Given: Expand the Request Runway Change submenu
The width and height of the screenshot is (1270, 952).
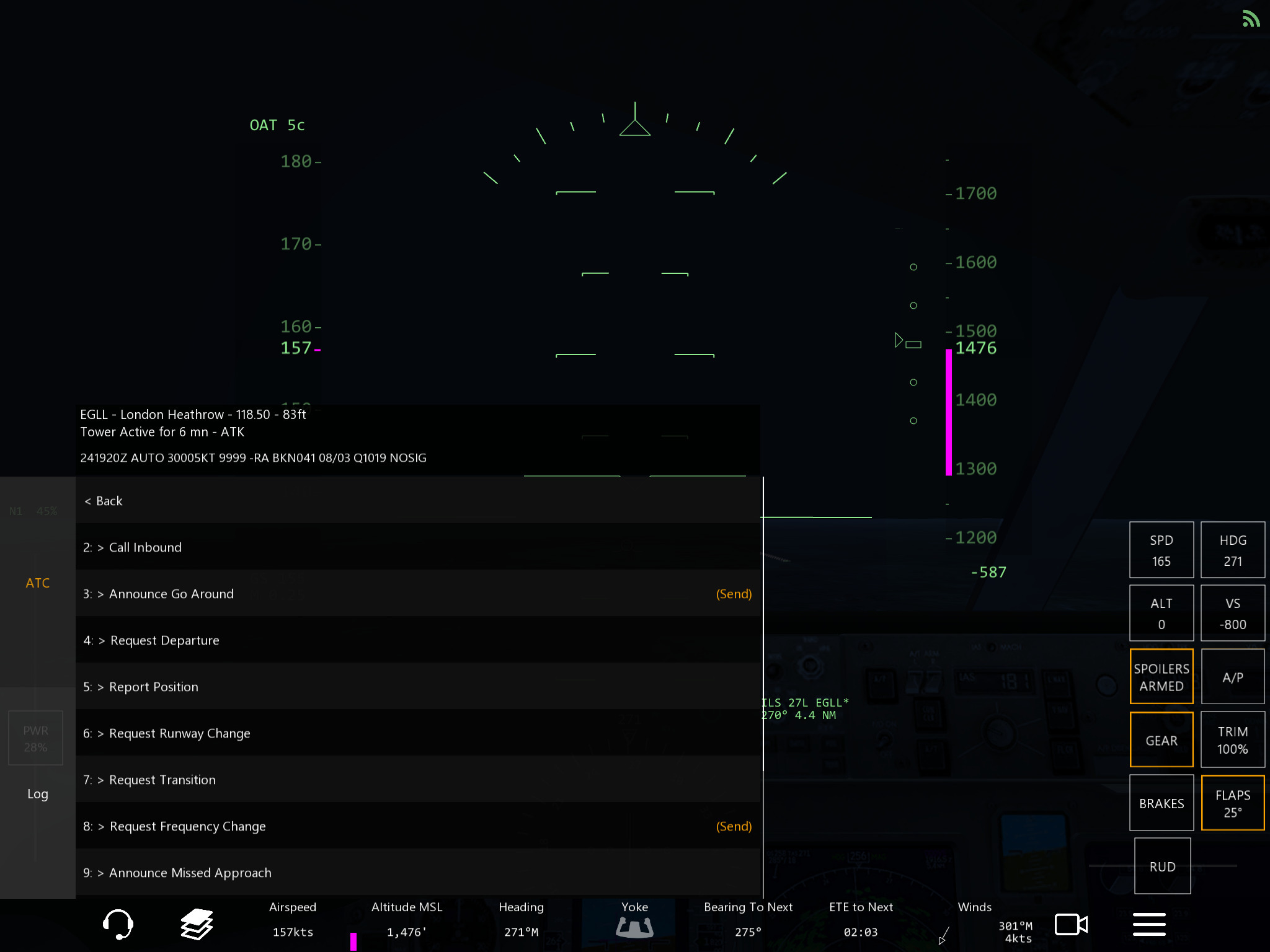Looking at the screenshot, I should pos(179,733).
